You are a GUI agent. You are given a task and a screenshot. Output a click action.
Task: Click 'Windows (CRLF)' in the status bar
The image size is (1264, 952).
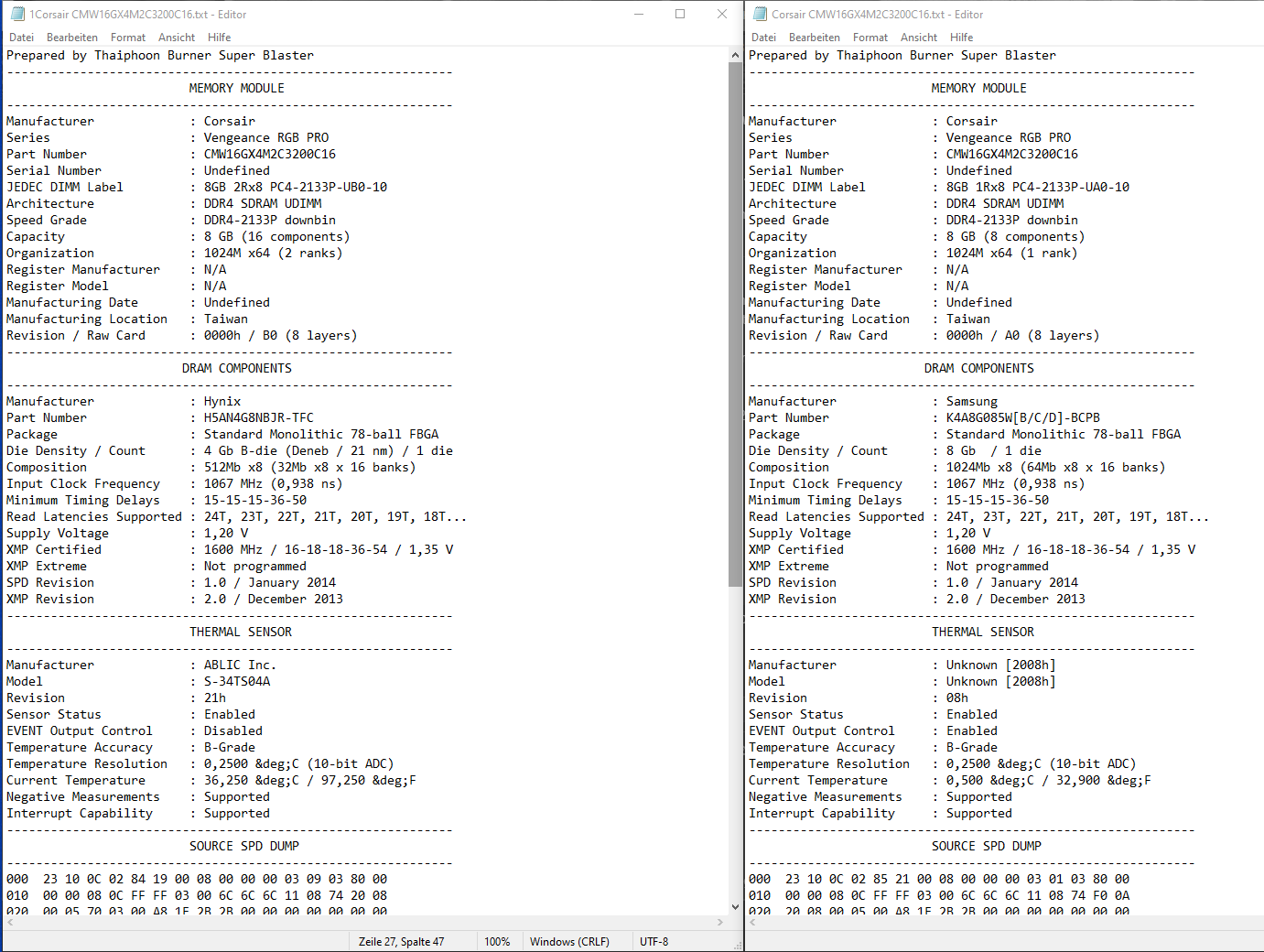[x=569, y=941]
